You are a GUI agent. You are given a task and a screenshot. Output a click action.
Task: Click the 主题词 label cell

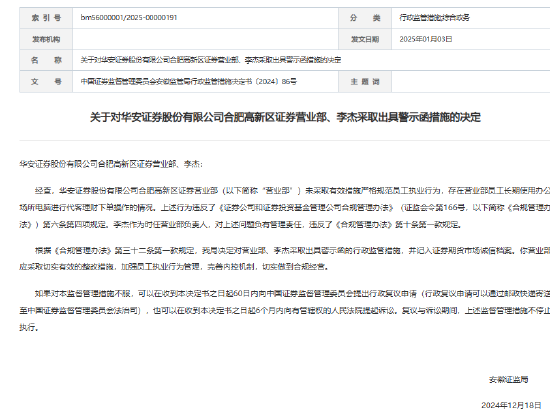(x=365, y=81)
